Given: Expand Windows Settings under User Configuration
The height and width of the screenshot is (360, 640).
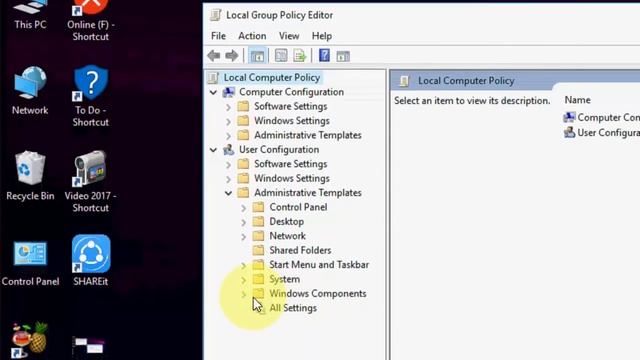Looking at the screenshot, I should (229, 179).
